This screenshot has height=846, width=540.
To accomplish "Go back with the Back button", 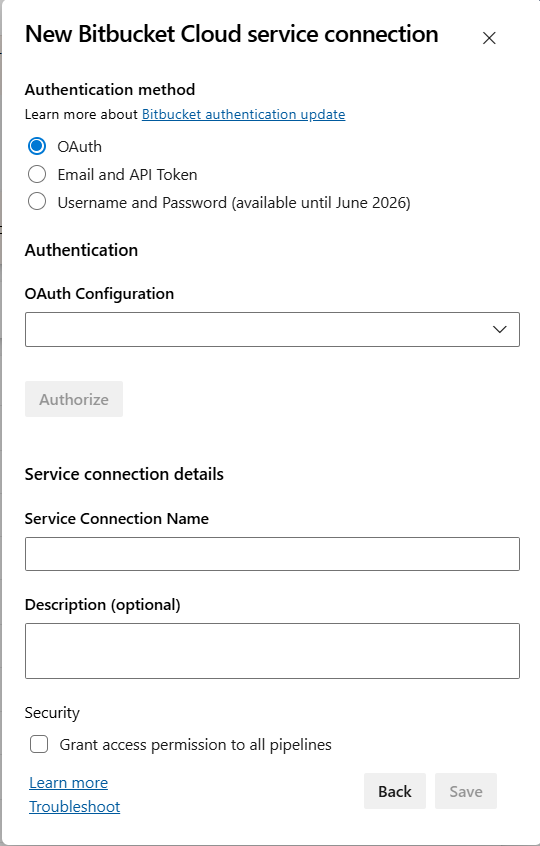I will (395, 792).
